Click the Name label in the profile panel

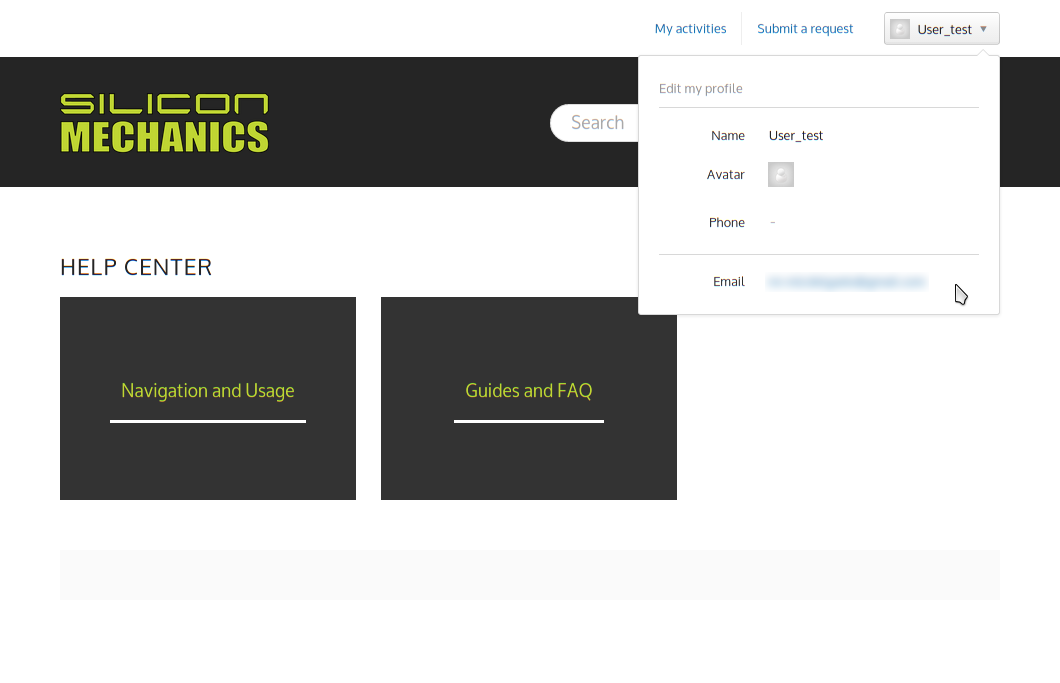pyautogui.click(x=727, y=135)
